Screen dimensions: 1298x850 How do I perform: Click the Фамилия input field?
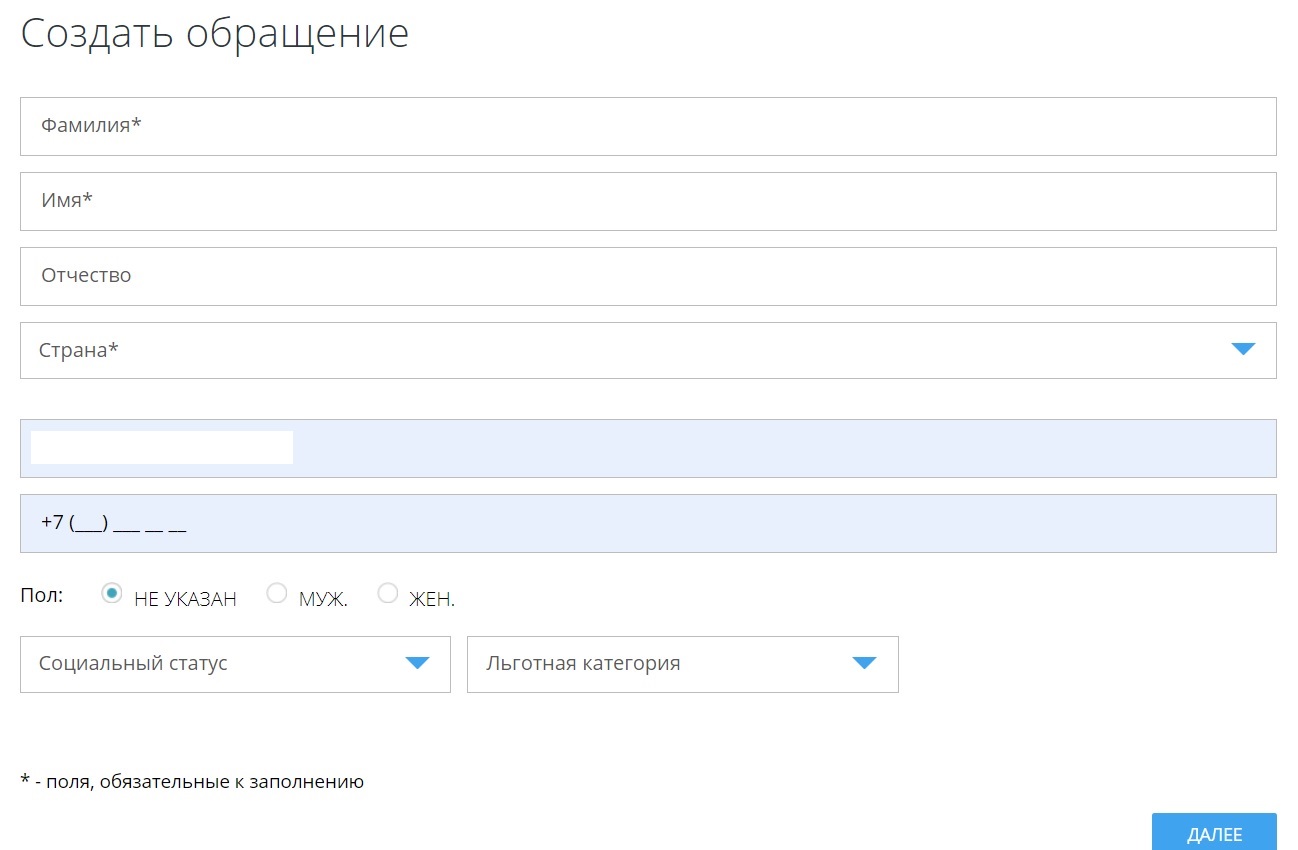(648, 126)
